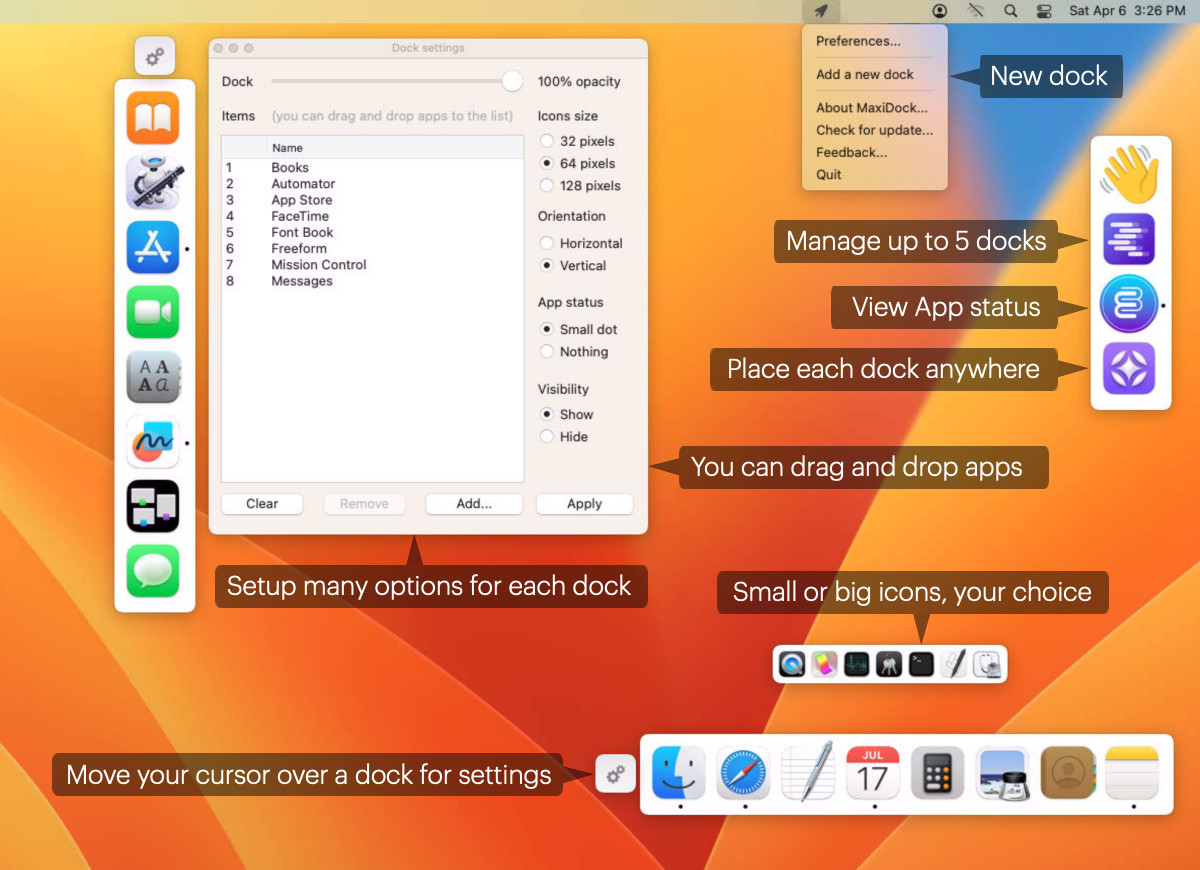Click the Add... button
This screenshot has width=1200, height=870.
[474, 504]
